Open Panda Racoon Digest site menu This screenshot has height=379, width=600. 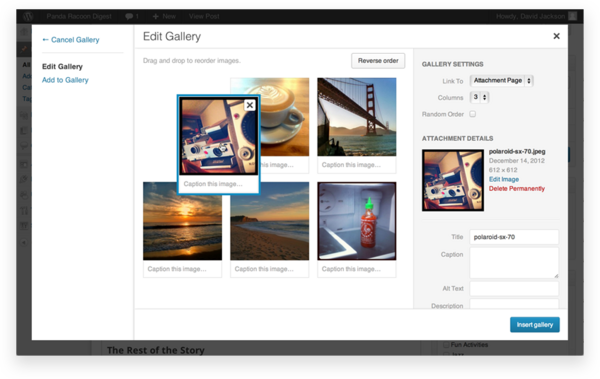pyautogui.click(x=79, y=16)
